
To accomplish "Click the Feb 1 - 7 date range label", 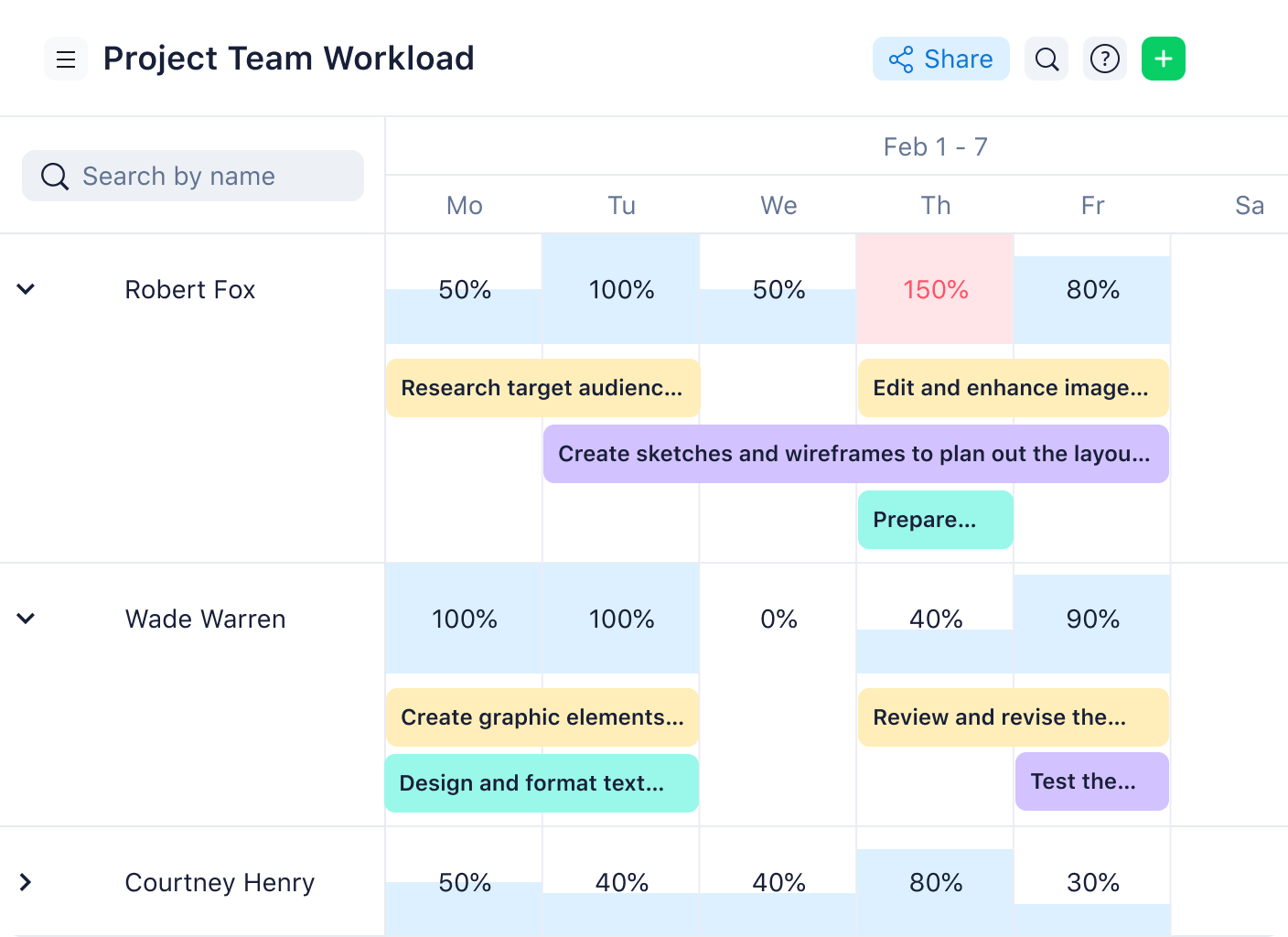I will point(935,146).
